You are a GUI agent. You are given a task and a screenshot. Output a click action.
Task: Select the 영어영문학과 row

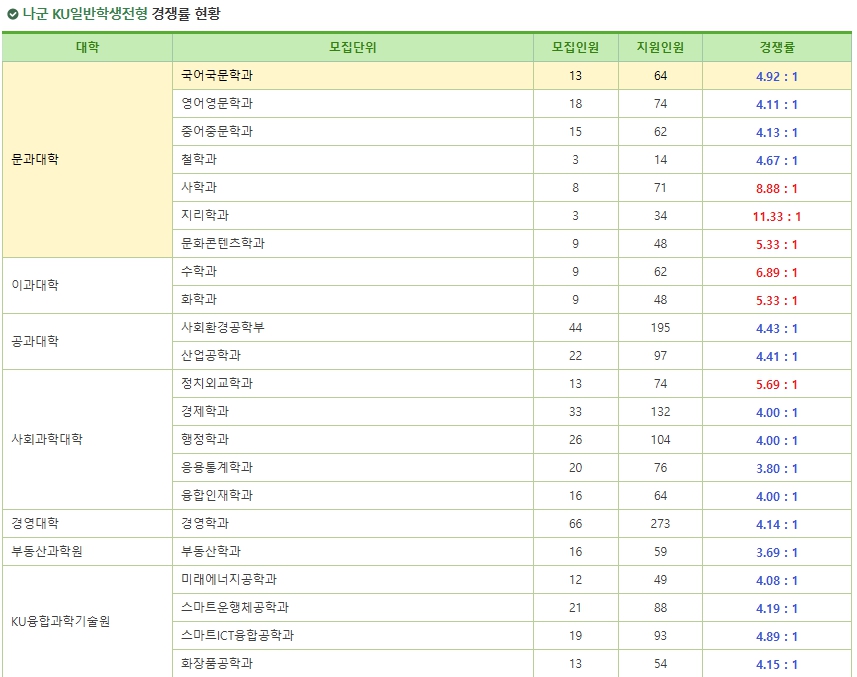512,104
